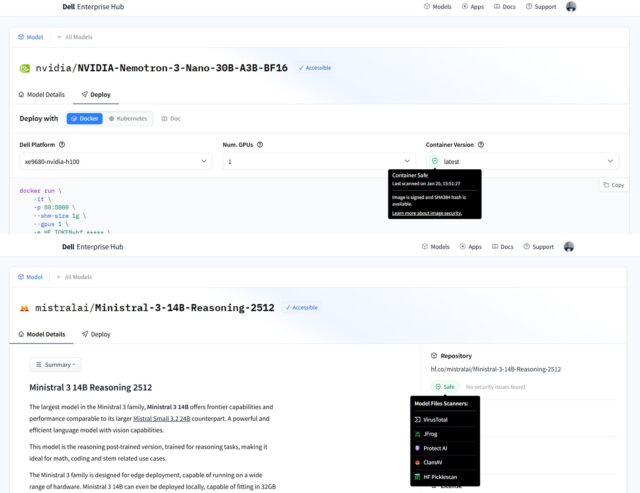Expand the Num. GPUs dropdown
640x493 pixels.
click(318, 161)
